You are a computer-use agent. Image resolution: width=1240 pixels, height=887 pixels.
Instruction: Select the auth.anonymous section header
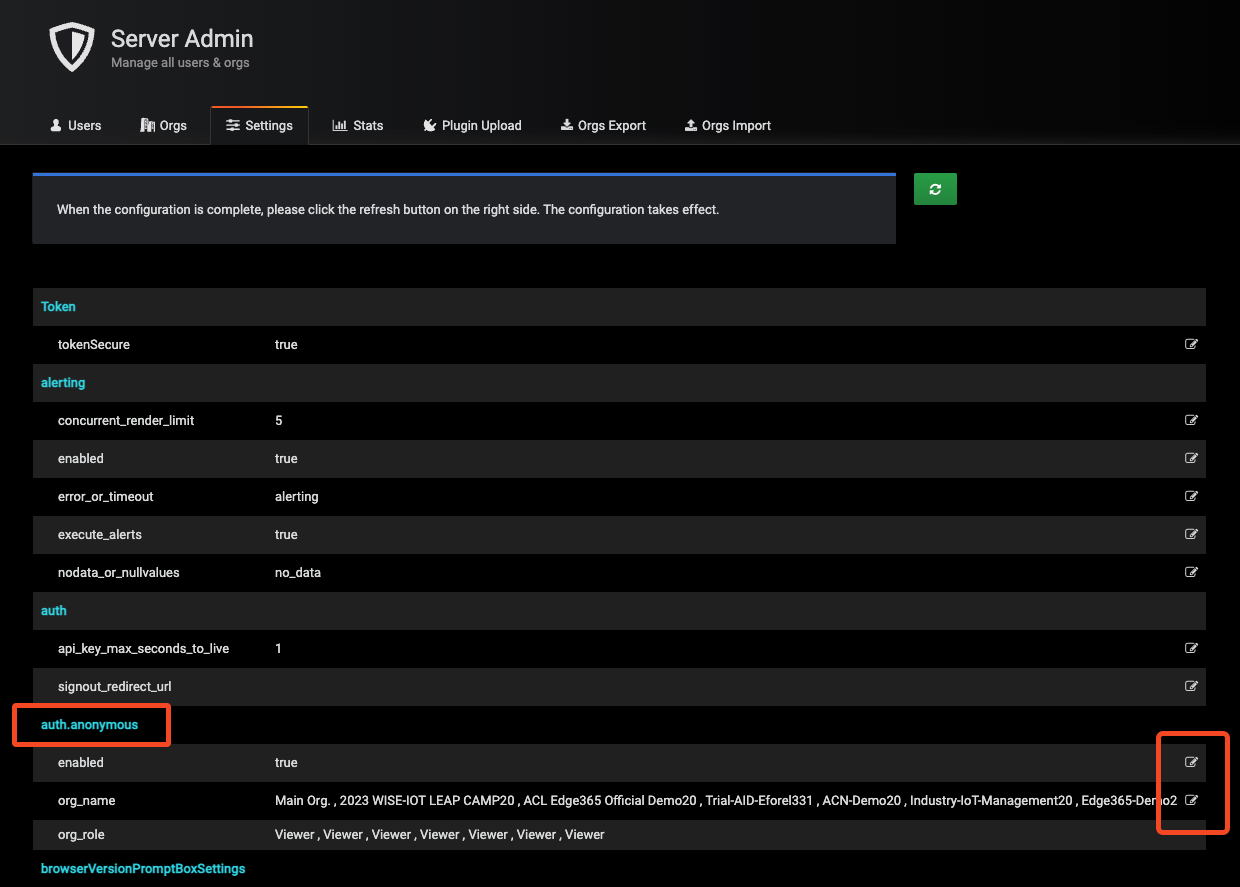[88, 724]
